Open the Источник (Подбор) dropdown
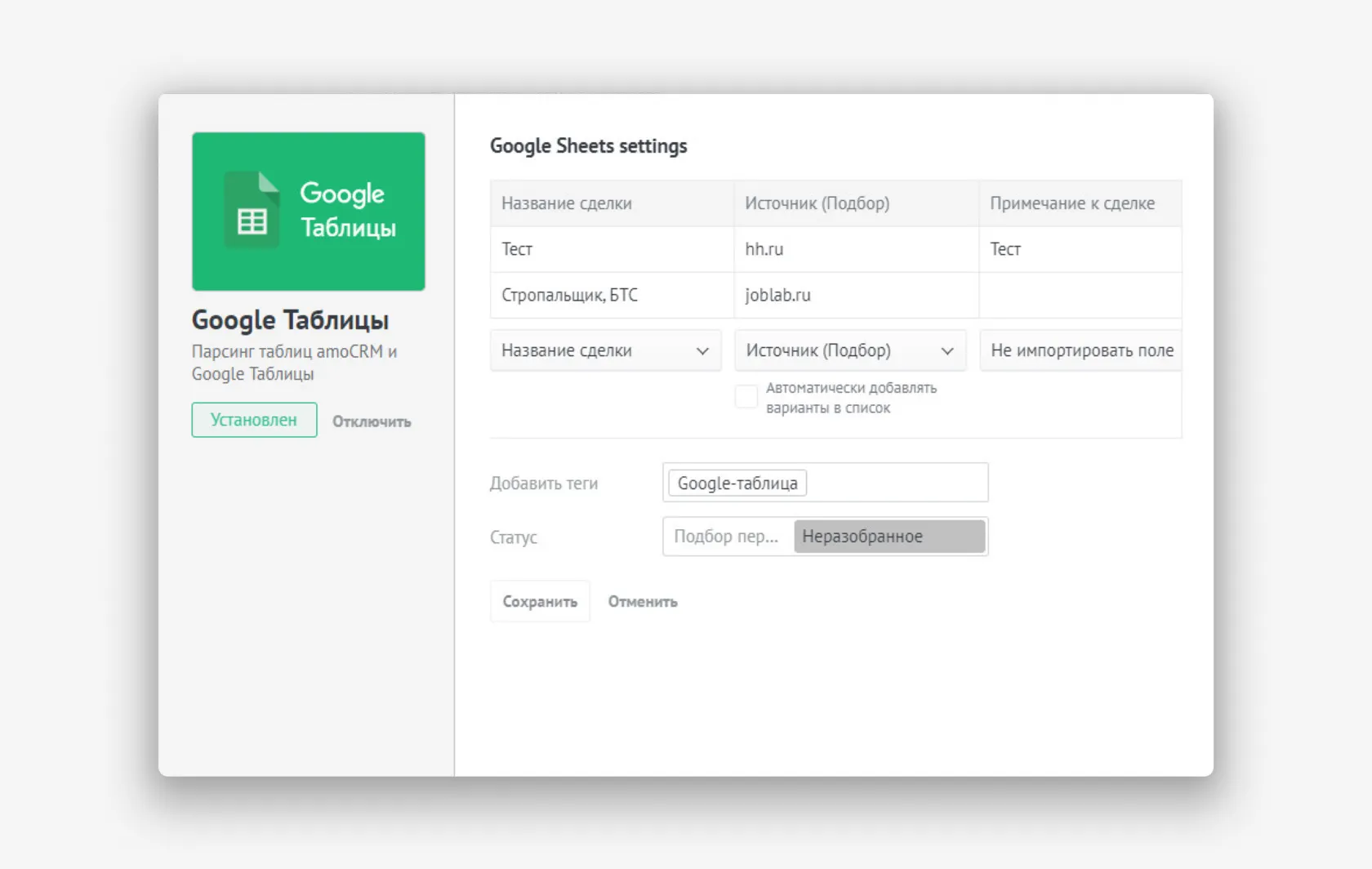 tap(849, 350)
